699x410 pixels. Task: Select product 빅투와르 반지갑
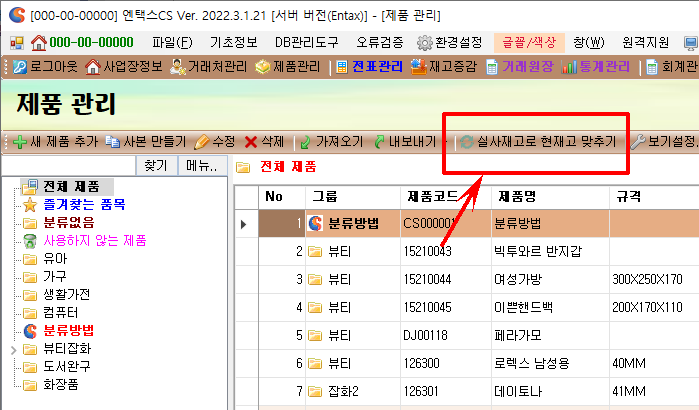click(x=538, y=252)
